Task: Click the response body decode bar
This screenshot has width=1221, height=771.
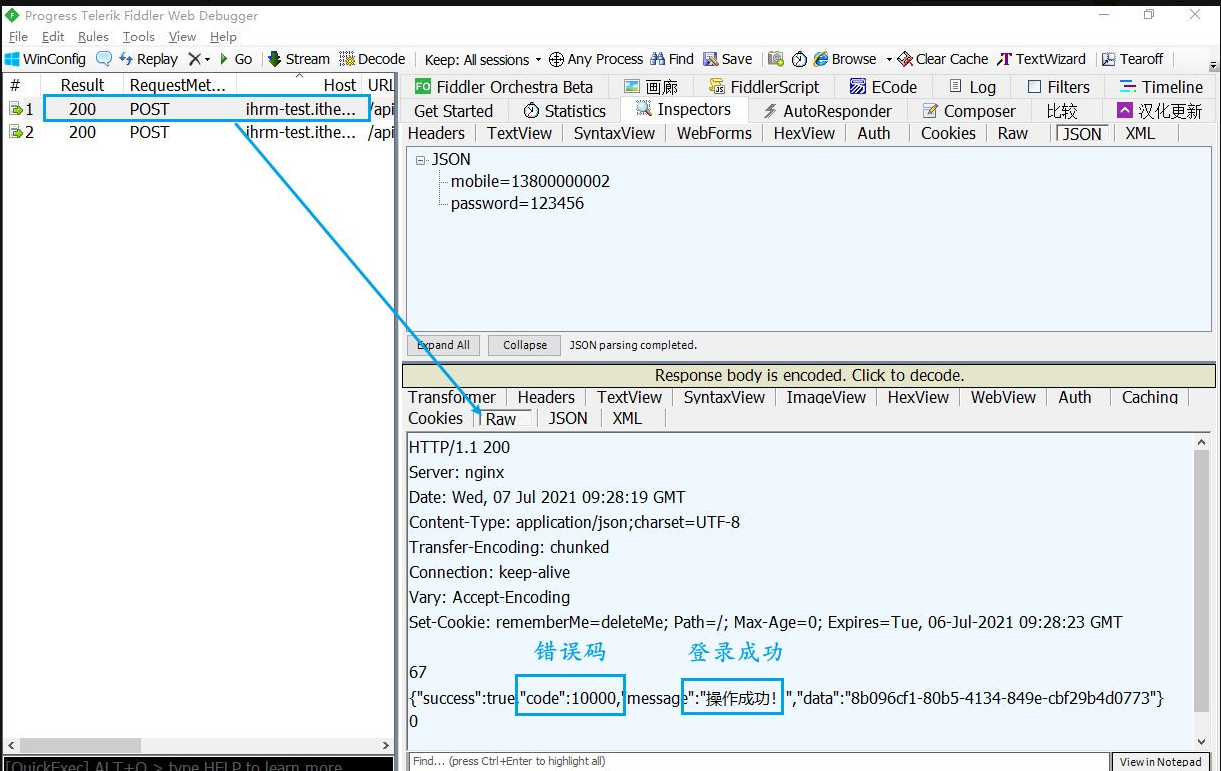Action: (809, 376)
